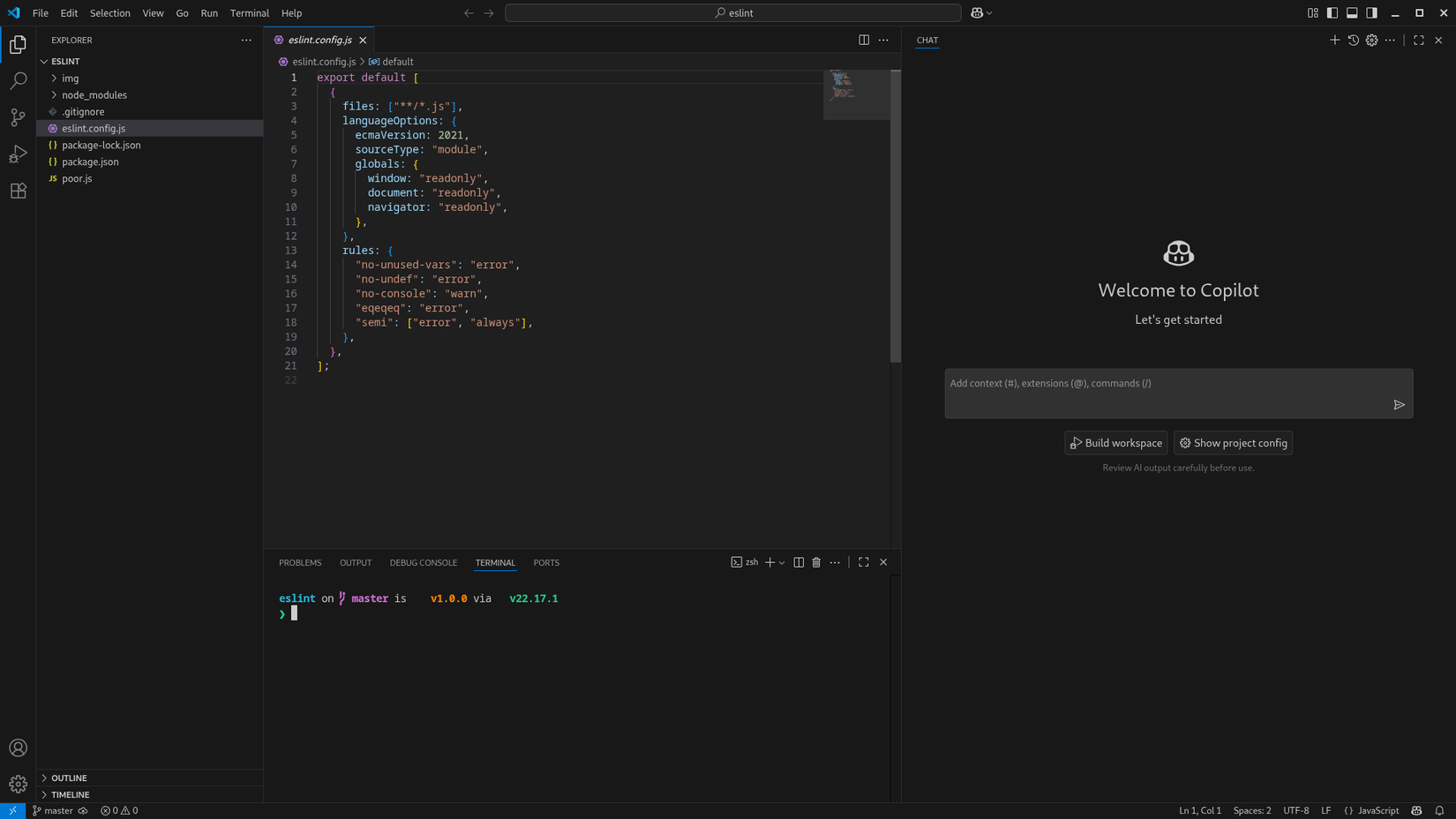Click the Build workspace button
The height and width of the screenshot is (819, 1456).
click(x=1115, y=442)
